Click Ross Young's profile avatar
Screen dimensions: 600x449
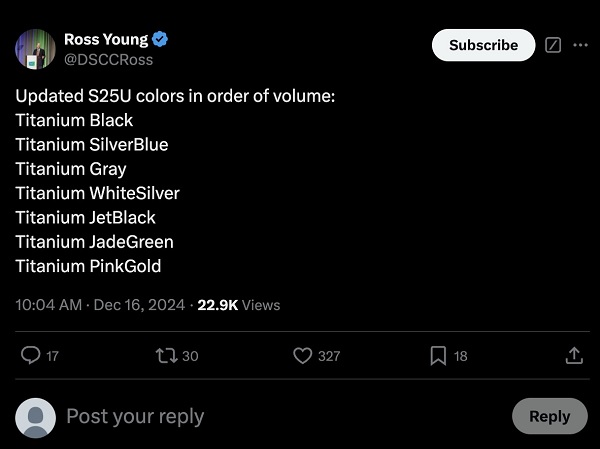click(x=35, y=49)
